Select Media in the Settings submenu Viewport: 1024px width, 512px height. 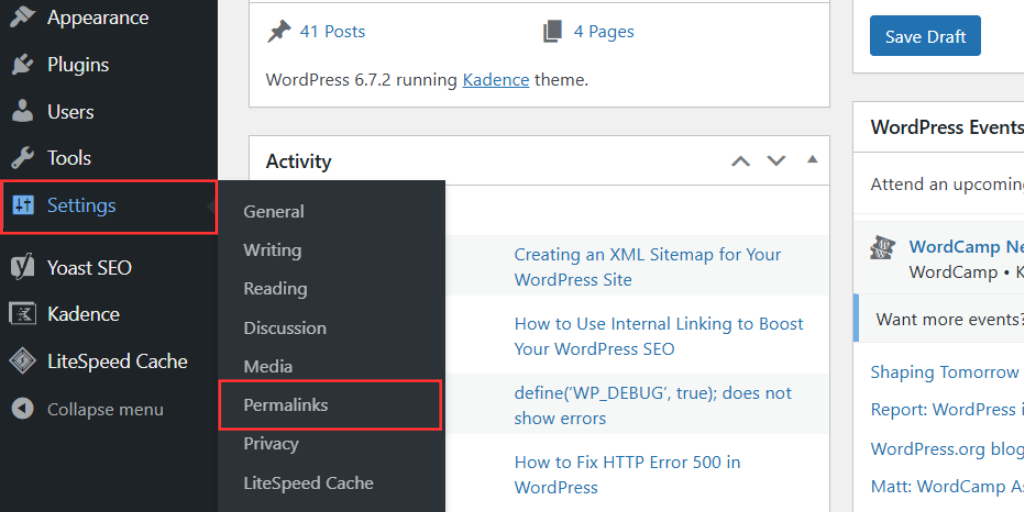point(268,366)
